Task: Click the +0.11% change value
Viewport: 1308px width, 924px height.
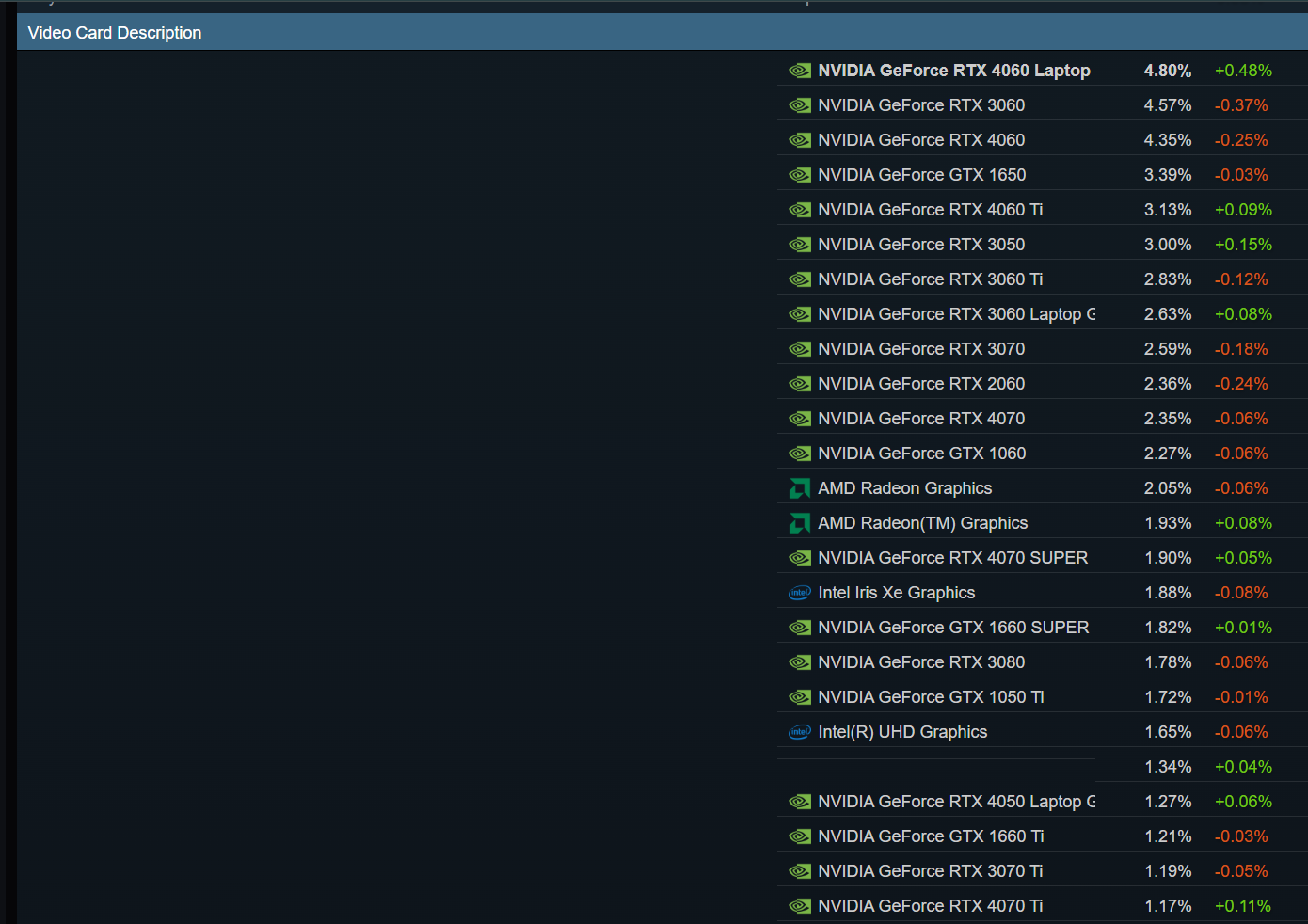Action: [1243, 906]
